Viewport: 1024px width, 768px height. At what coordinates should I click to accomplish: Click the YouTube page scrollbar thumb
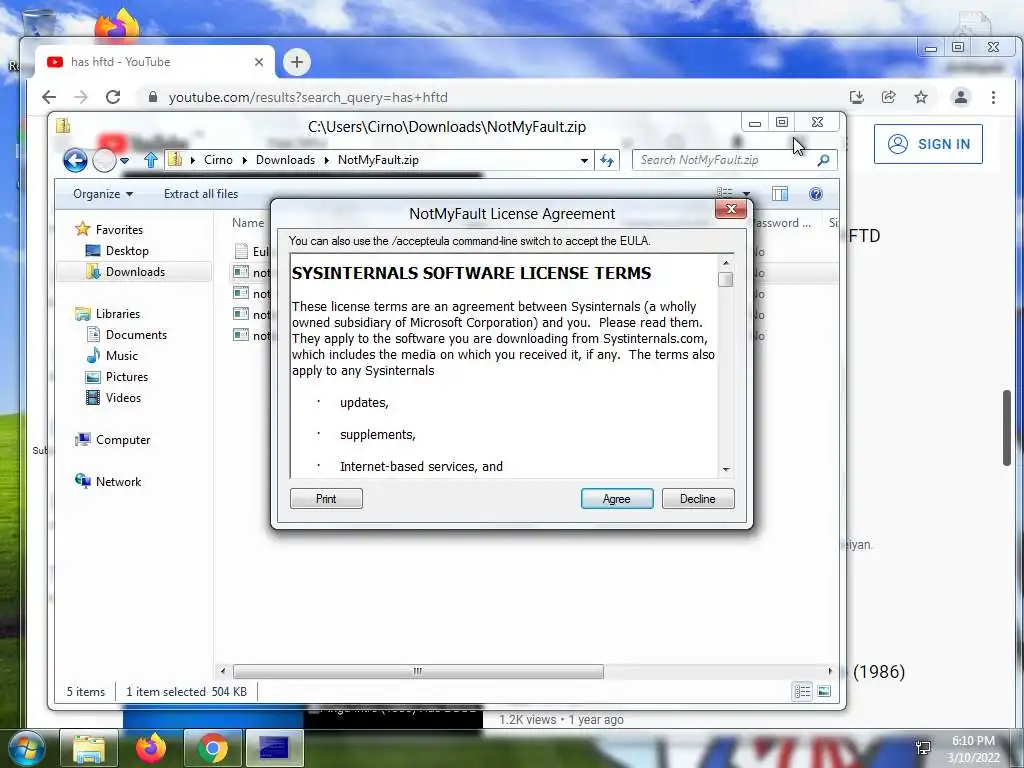point(1006,428)
